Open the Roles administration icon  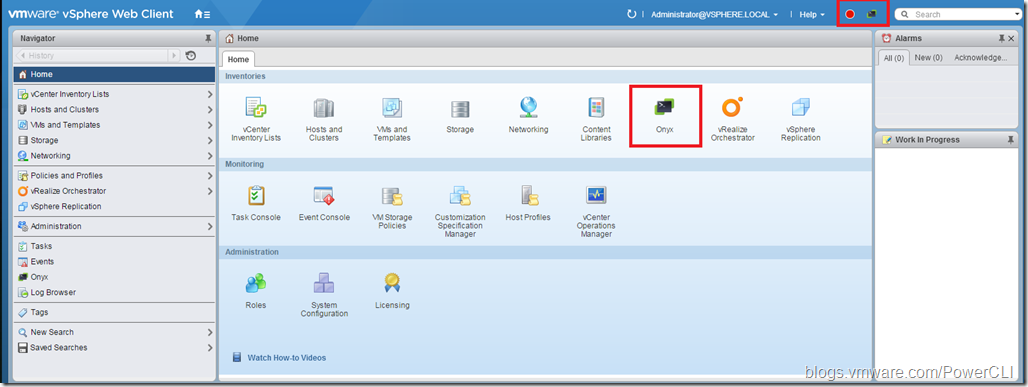(x=256, y=291)
